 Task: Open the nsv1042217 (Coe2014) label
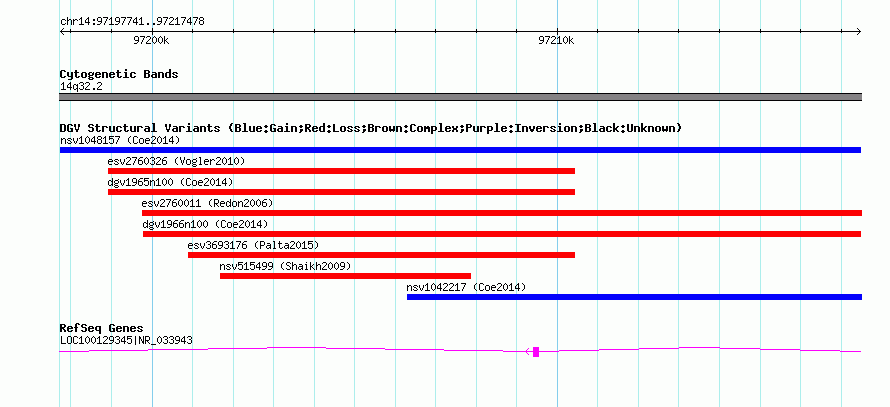pyautogui.click(x=467, y=287)
